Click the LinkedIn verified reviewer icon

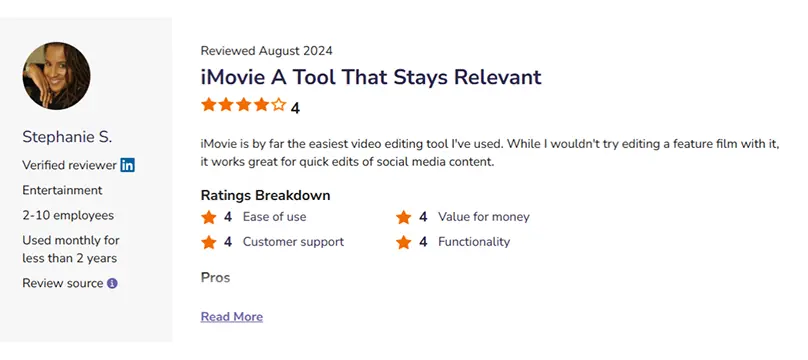point(127,165)
